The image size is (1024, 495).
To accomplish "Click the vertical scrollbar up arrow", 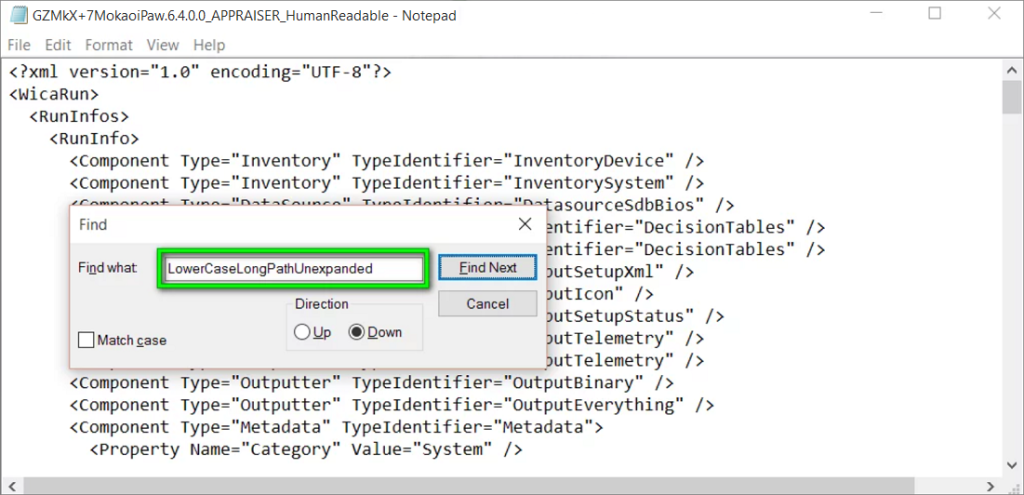I will 1012,71.
